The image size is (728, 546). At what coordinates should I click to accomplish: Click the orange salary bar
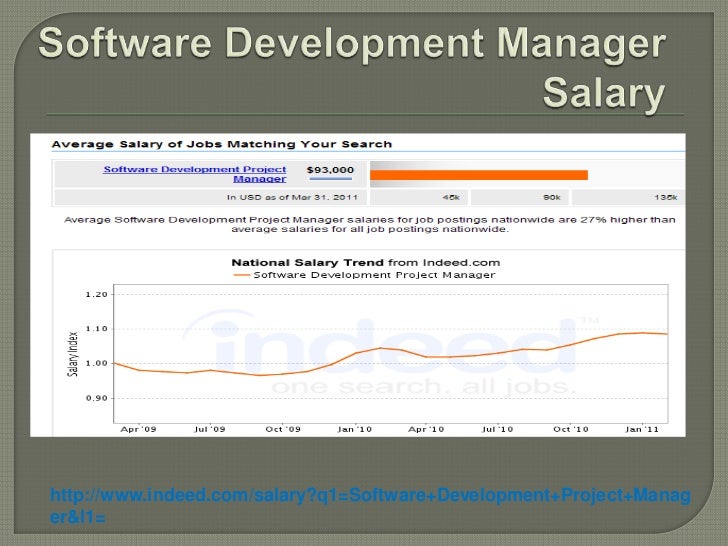[479, 175]
